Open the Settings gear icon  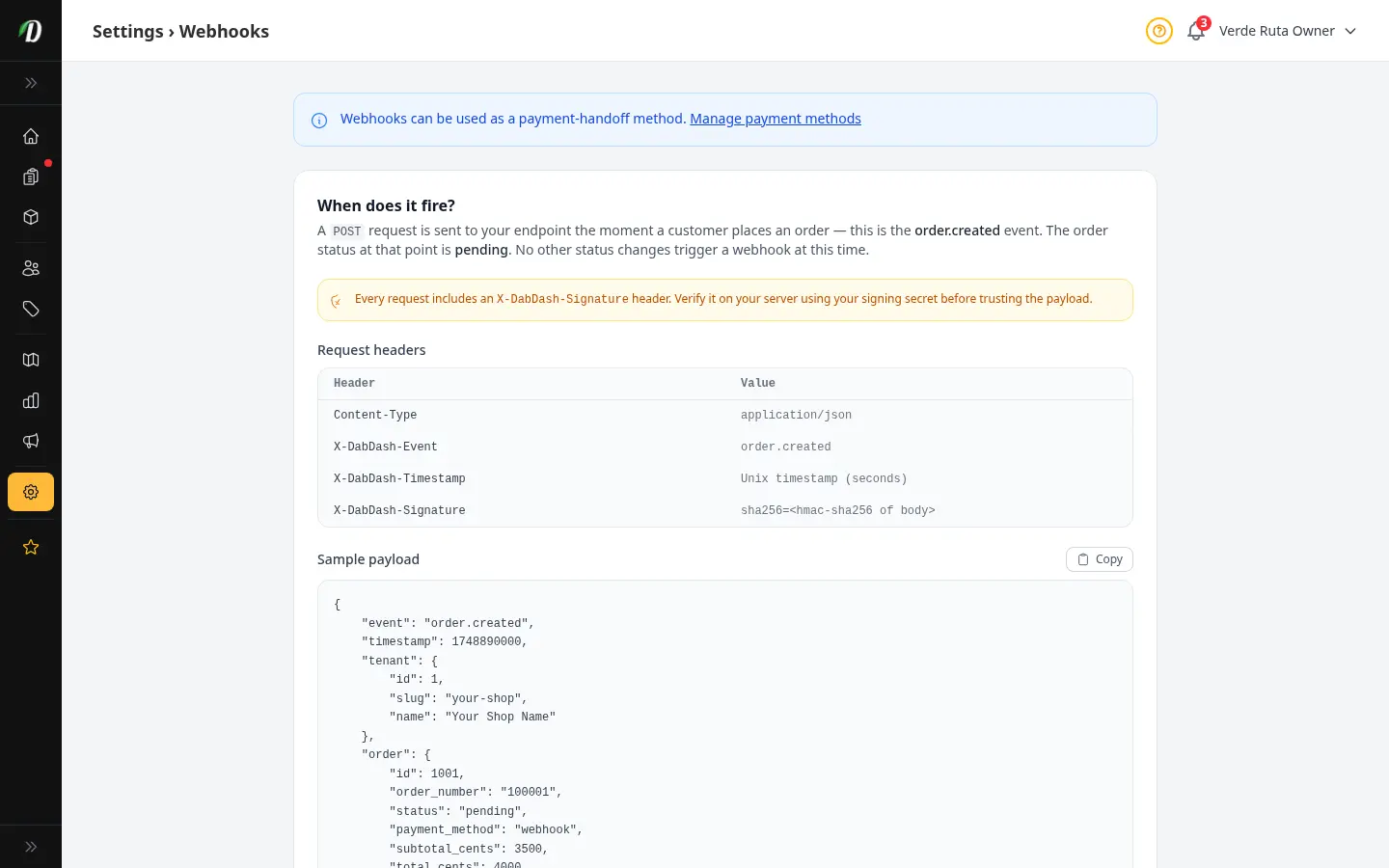[31, 492]
